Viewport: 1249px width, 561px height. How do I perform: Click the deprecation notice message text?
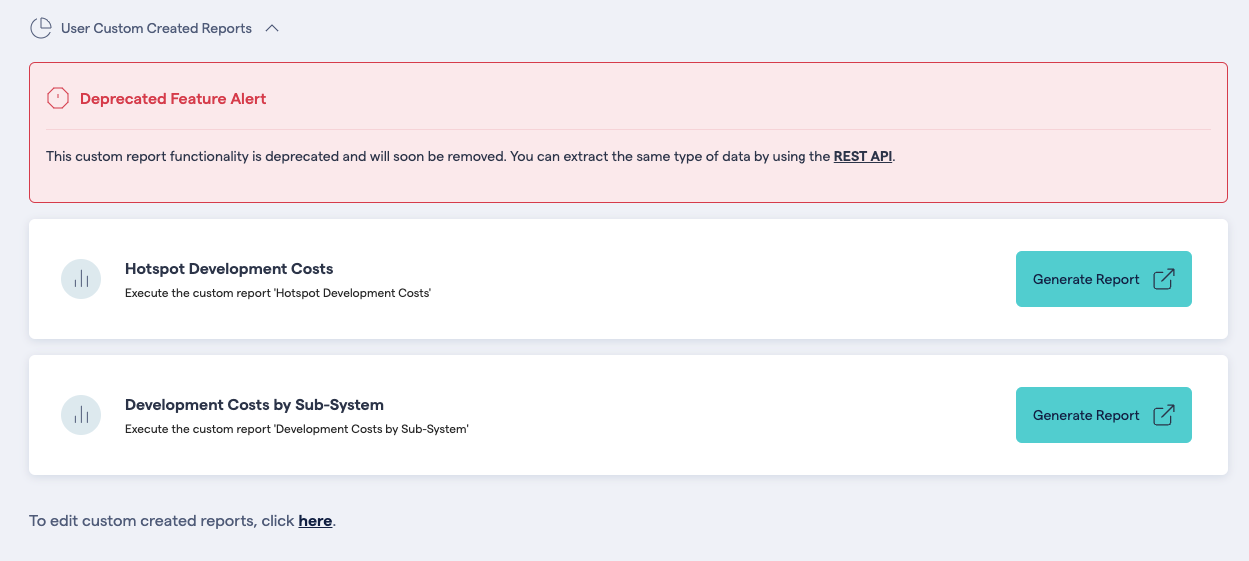[438, 156]
